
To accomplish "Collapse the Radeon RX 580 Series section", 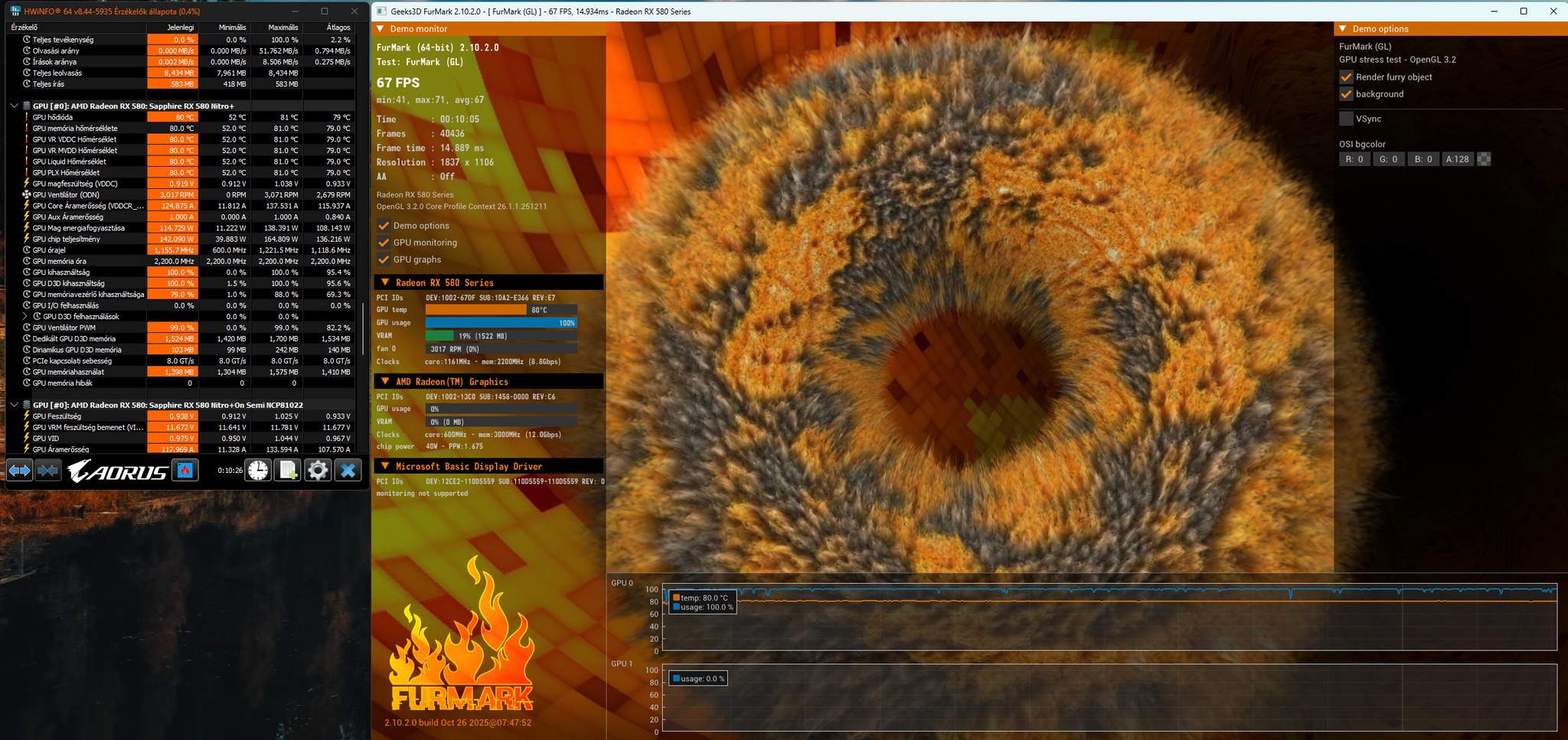I will pyautogui.click(x=385, y=282).
